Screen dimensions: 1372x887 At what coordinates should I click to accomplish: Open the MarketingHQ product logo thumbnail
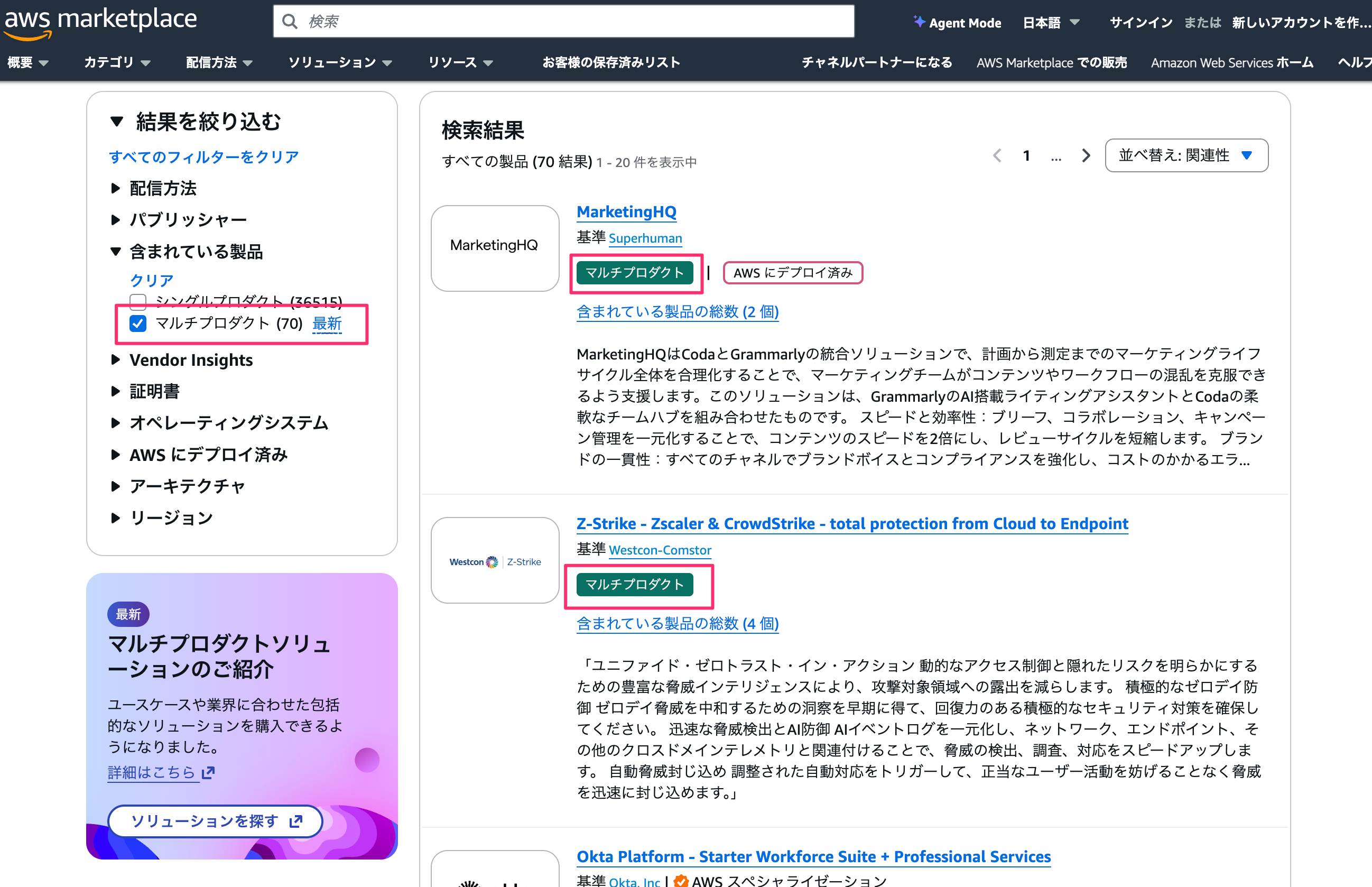point(495,248)
